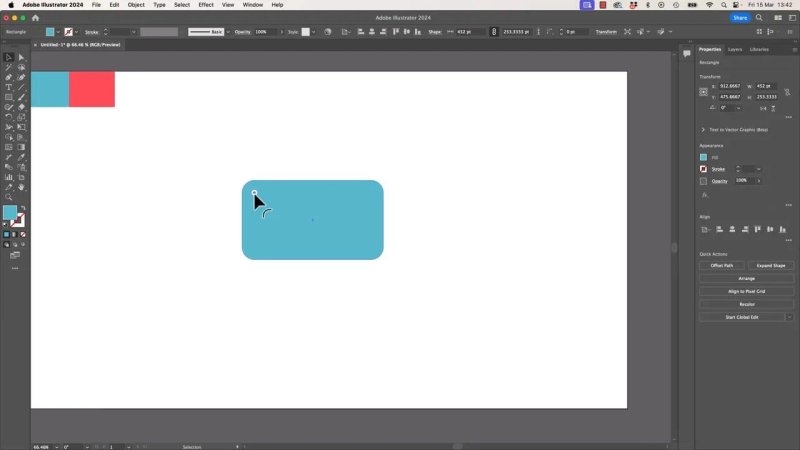
Task: Select the Paintbrush tool
Action: click(21, 97)
